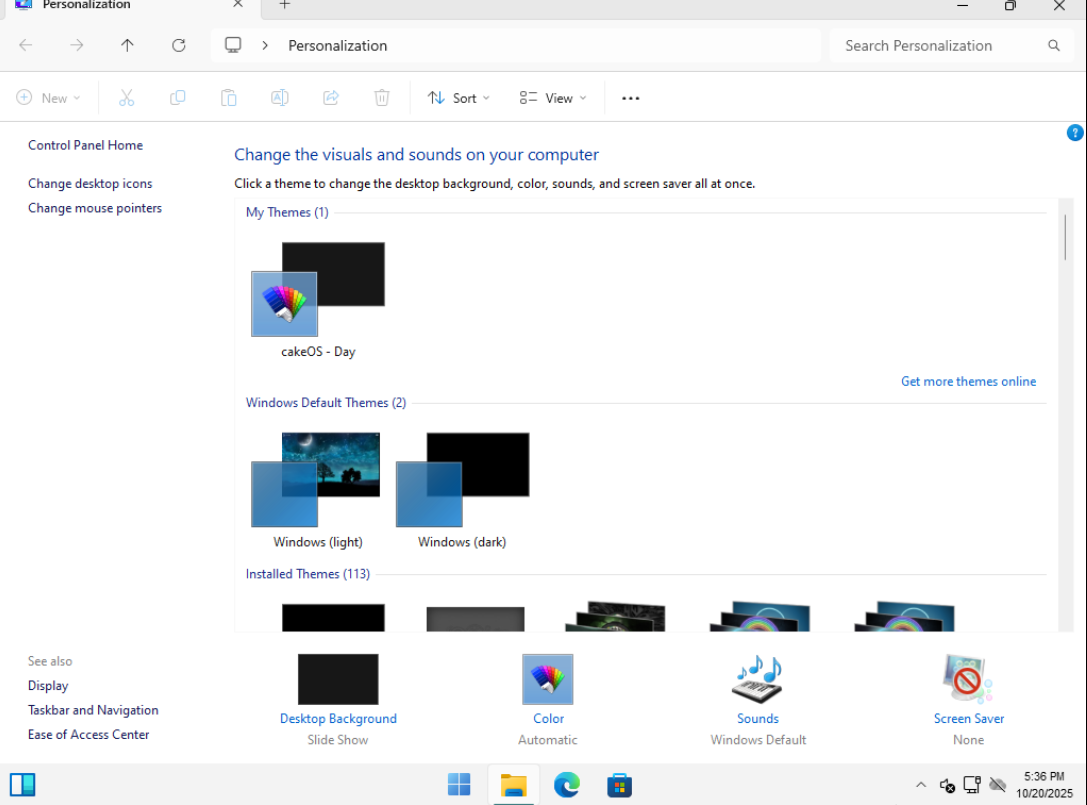Open Microsoft Edge from the taskbar
The width and height of the screenshot is (1087, 805).
point(567,785)
